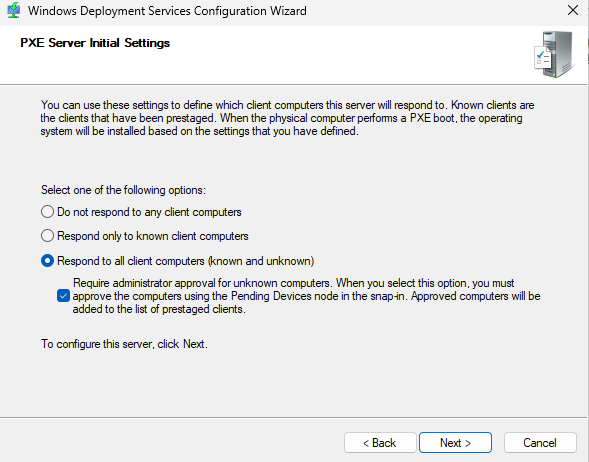The height and width of the screenshot is (462, 589).
Task: Click the checklist document on the server graphic
Action: coord(543,58)
